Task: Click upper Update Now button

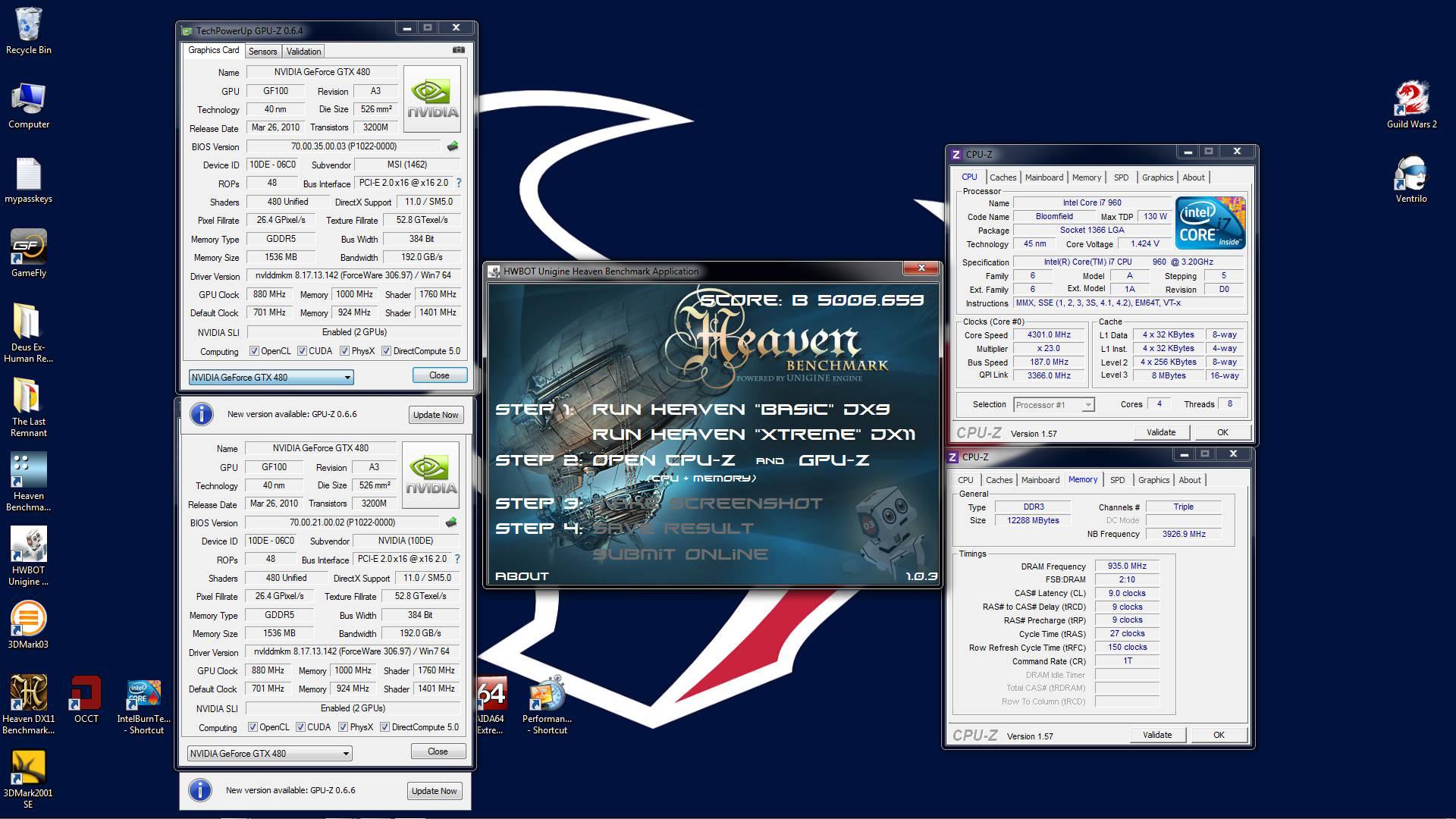Action: 435,415
